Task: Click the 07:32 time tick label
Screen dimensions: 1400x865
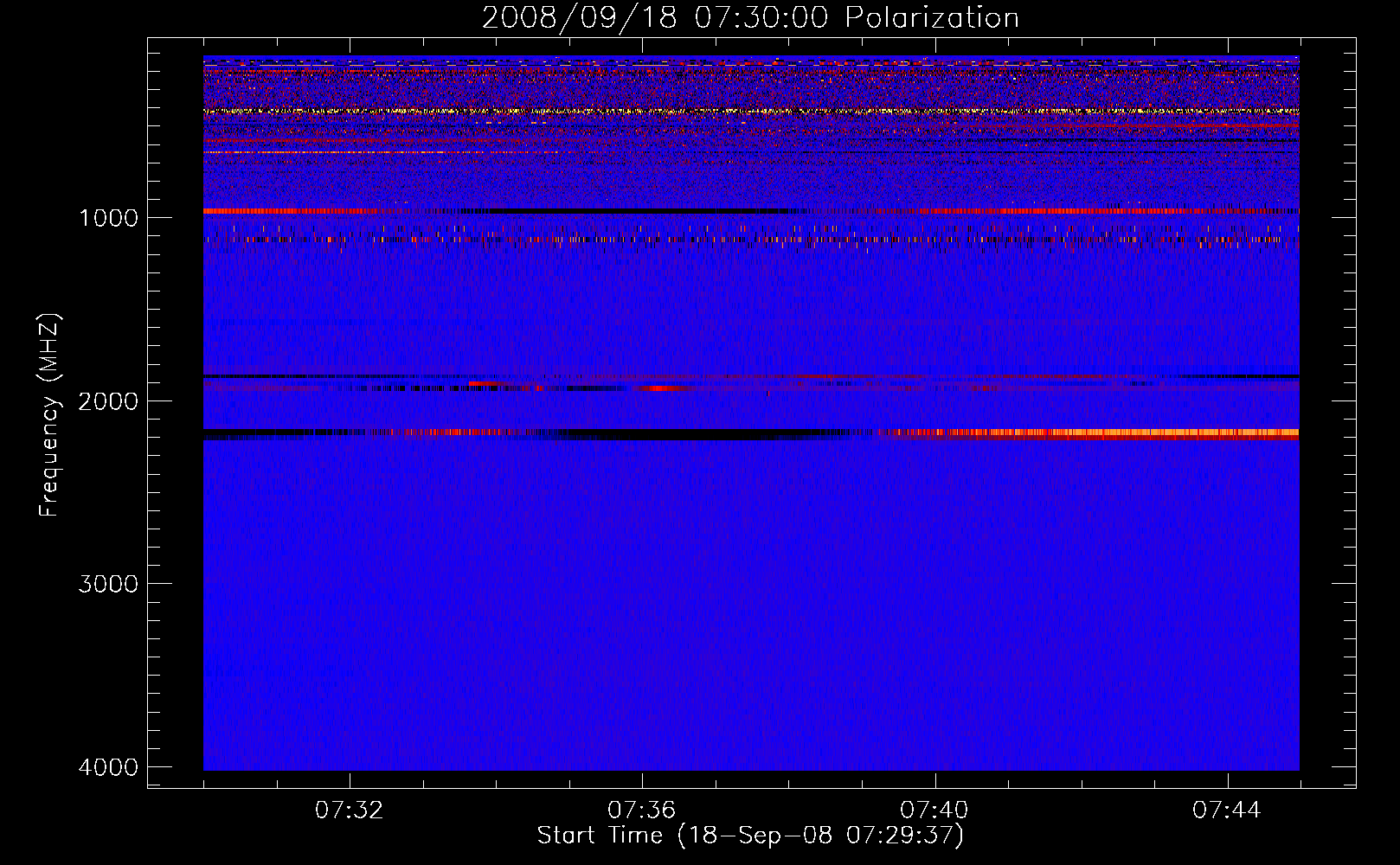Action: click(x=349, y=811)
